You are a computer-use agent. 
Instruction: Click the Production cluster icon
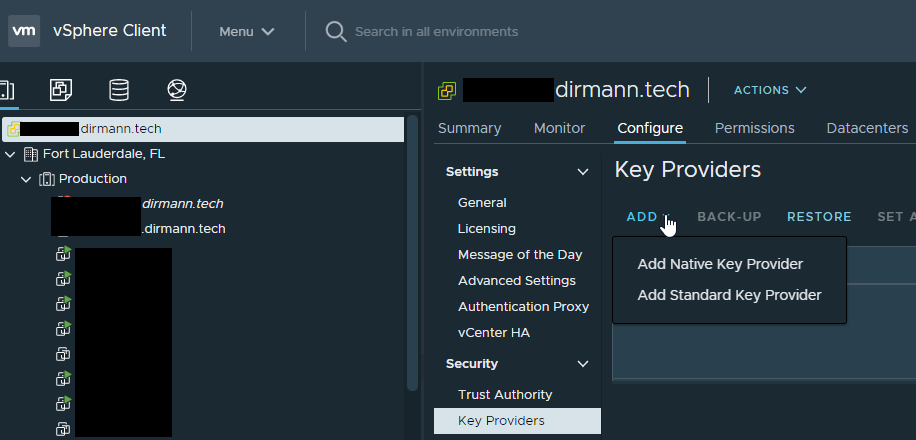coord(47,179)
